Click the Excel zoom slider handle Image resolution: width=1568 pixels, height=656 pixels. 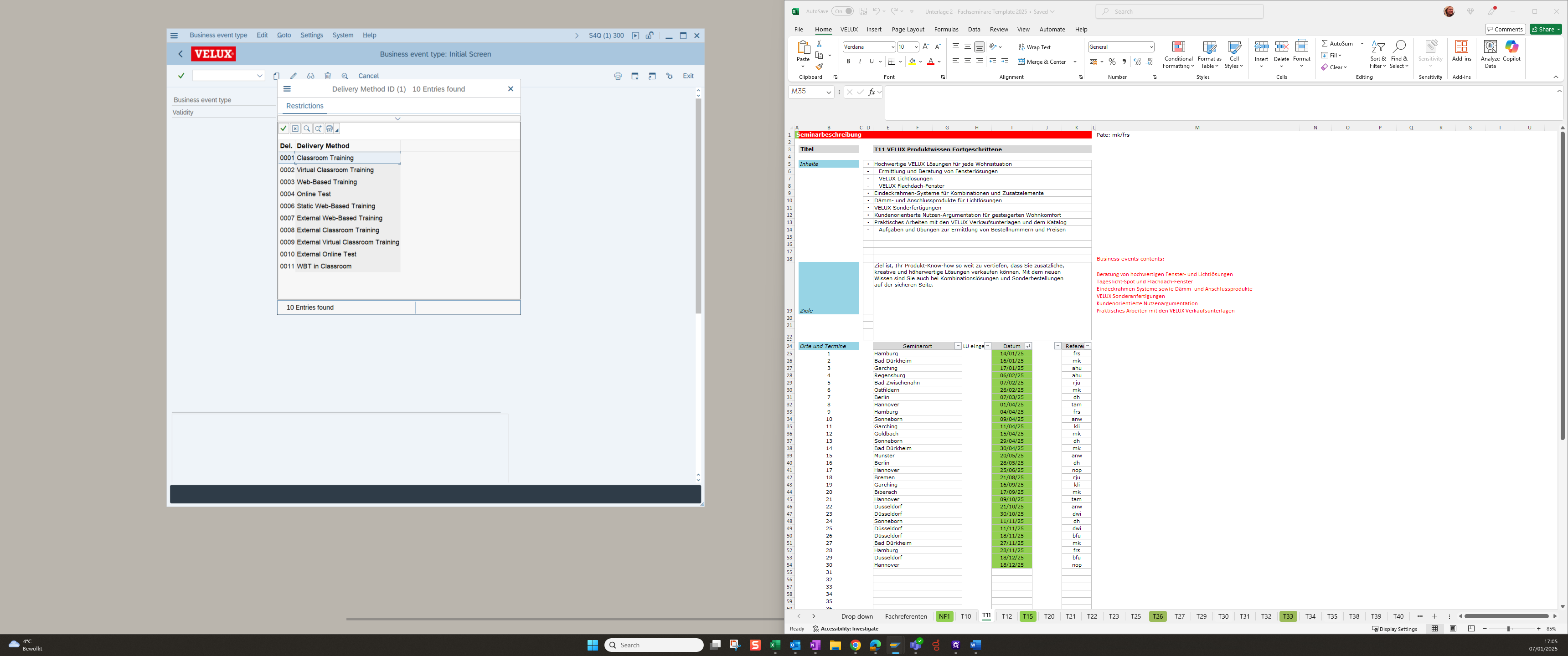[1508, 629]
